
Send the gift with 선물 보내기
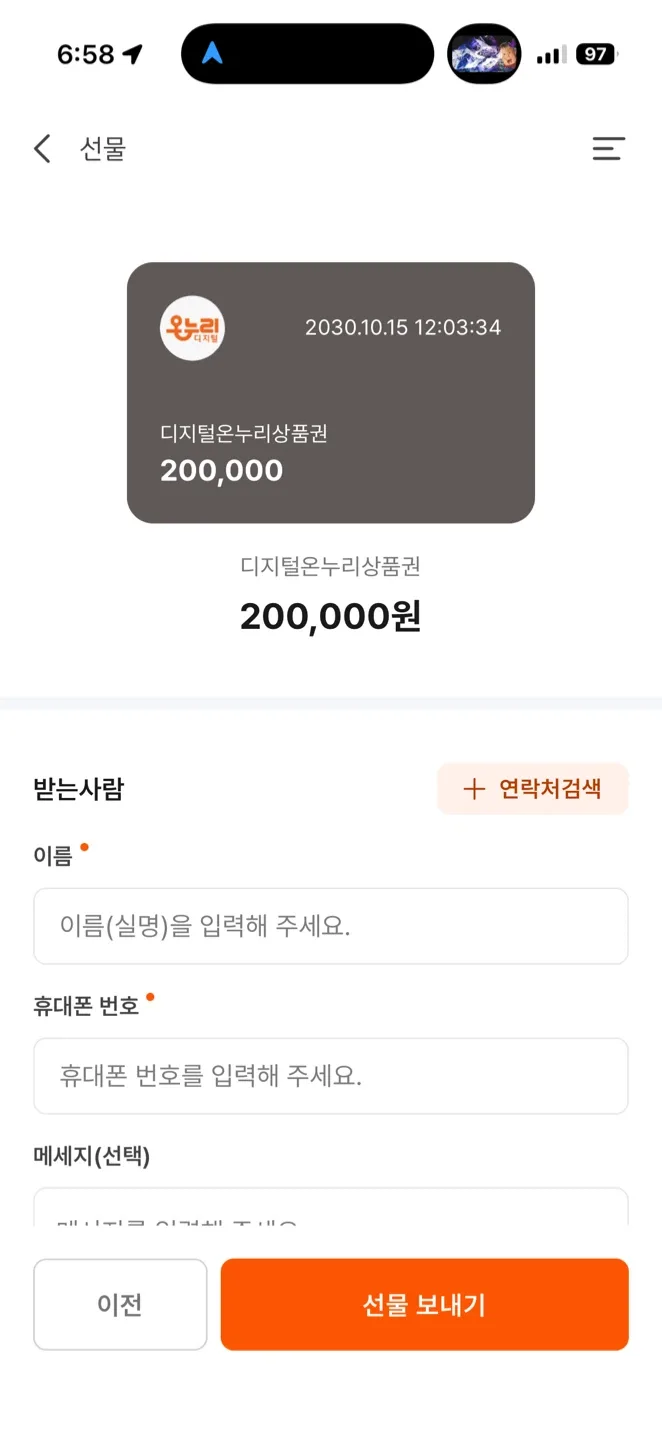tap(424, 1304)
